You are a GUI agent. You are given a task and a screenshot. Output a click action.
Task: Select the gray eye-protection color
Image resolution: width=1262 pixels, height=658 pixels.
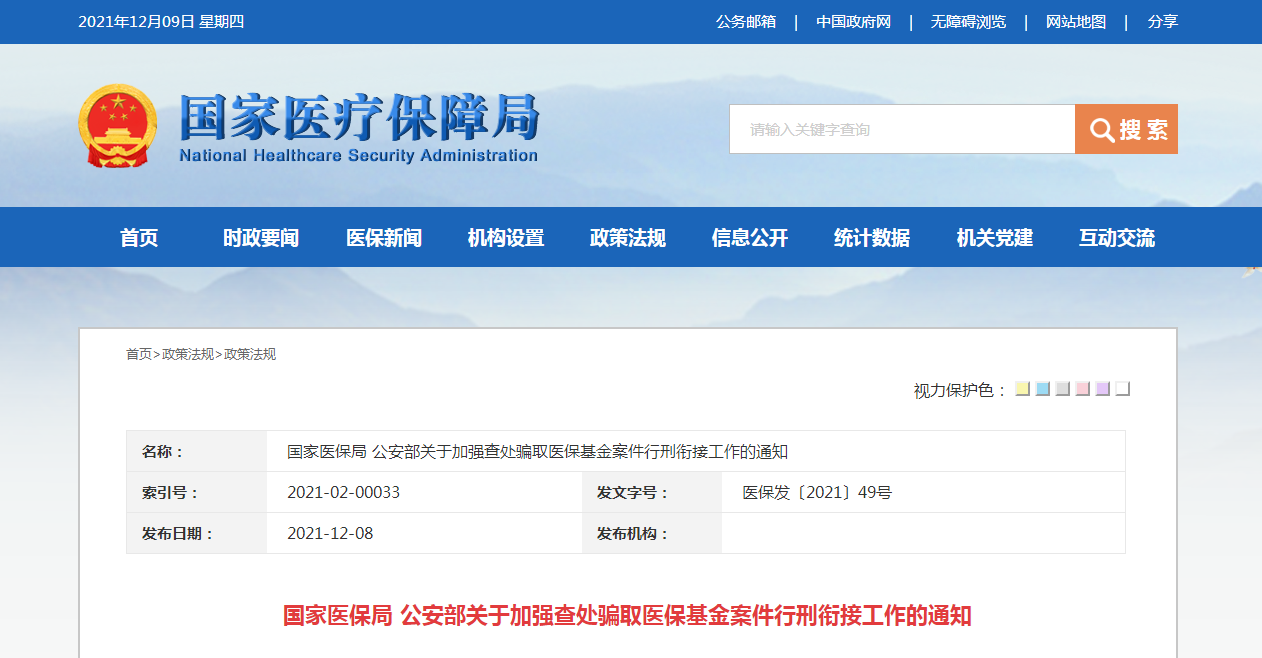point(1063,389)
